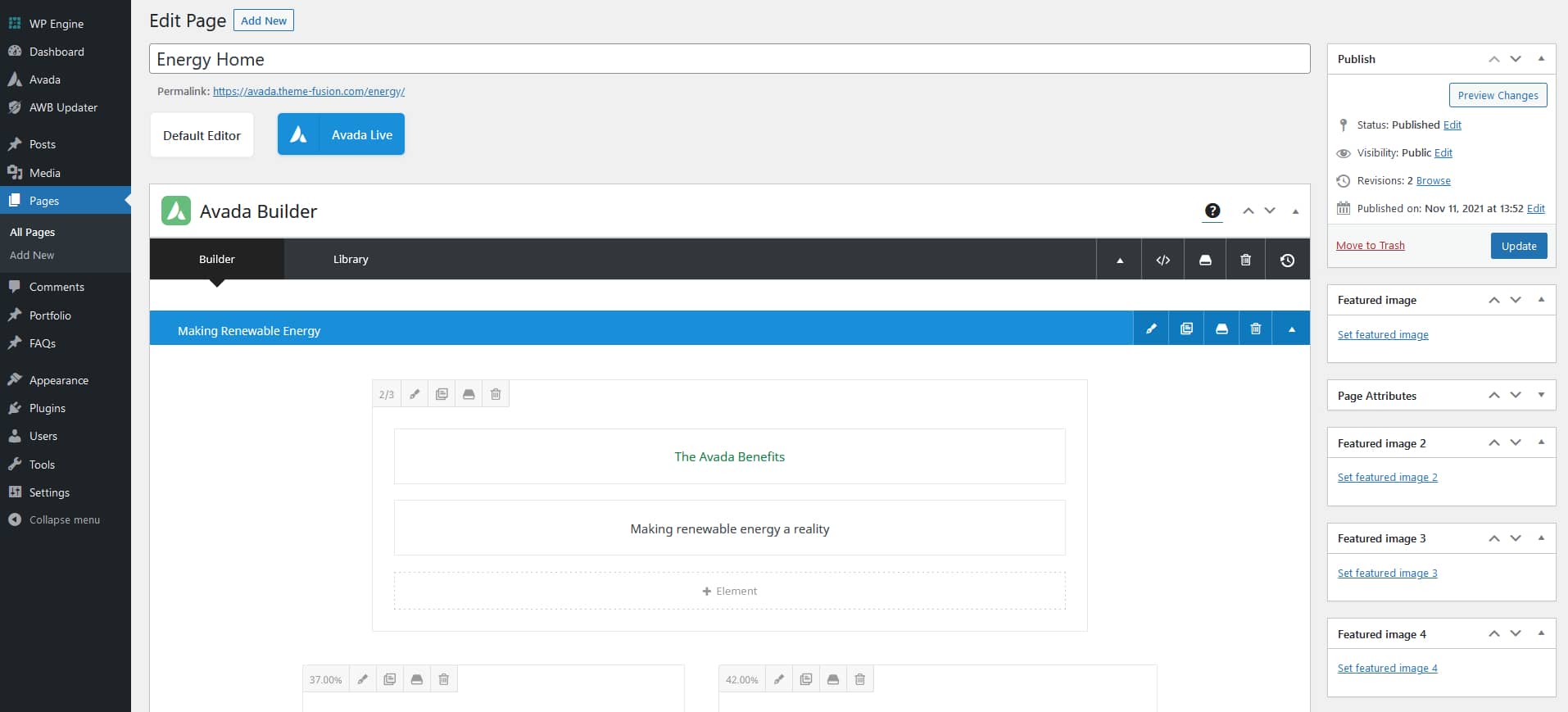Edit the Making Renewable Energy container
The width and height of the screenshot is (1568, 712).
click(1151, 329)
